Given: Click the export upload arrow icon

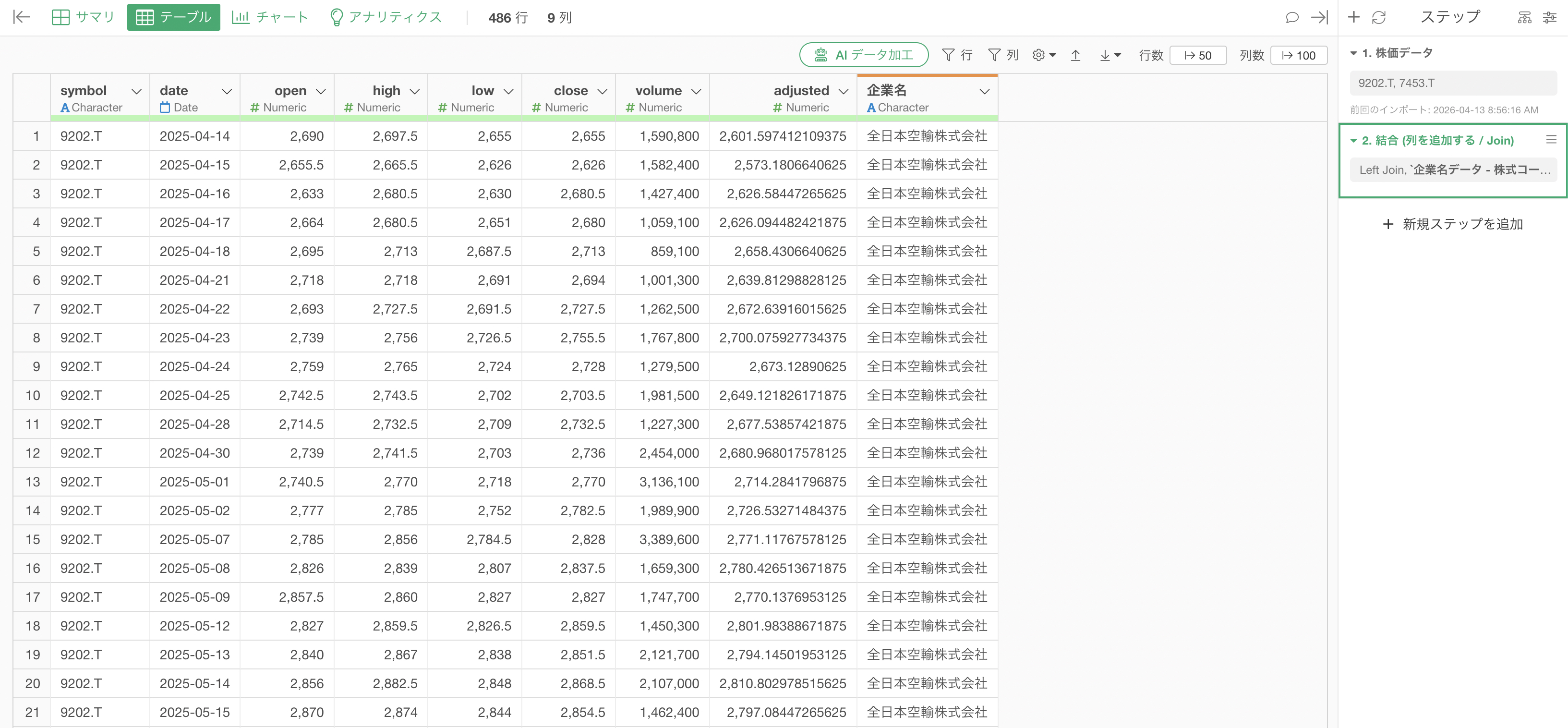Looking at the screenshot, I should (x=1075, y=55).
